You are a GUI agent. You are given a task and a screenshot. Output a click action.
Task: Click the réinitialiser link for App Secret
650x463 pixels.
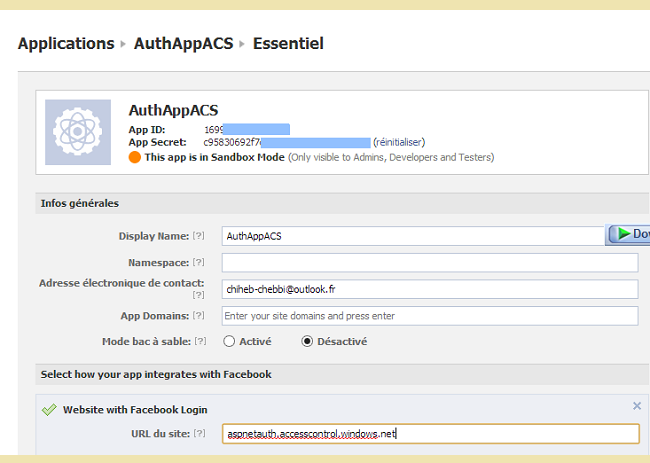point(403,143)
